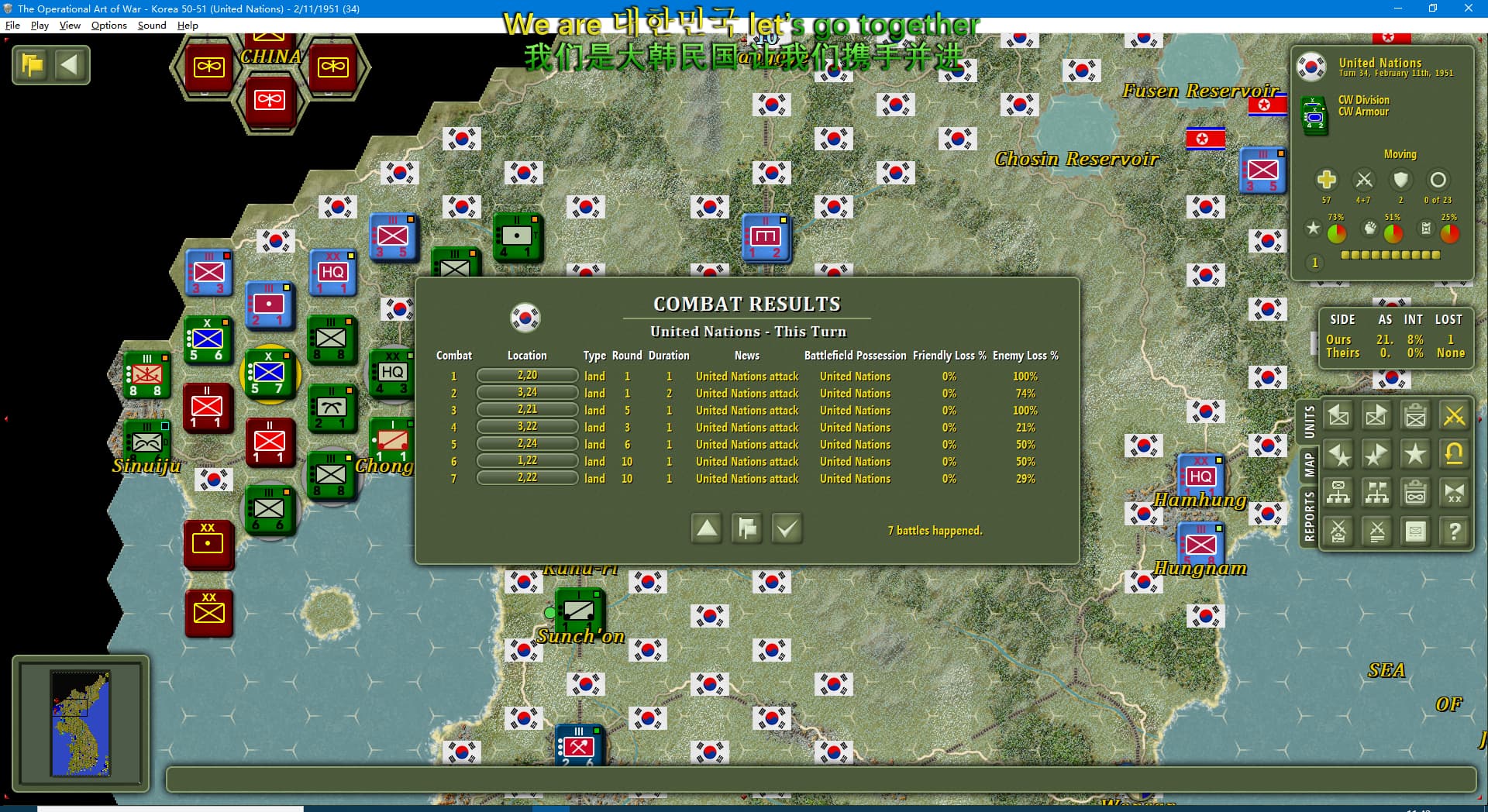Click the star proficiency icon in unit panel

(1313, 228)
